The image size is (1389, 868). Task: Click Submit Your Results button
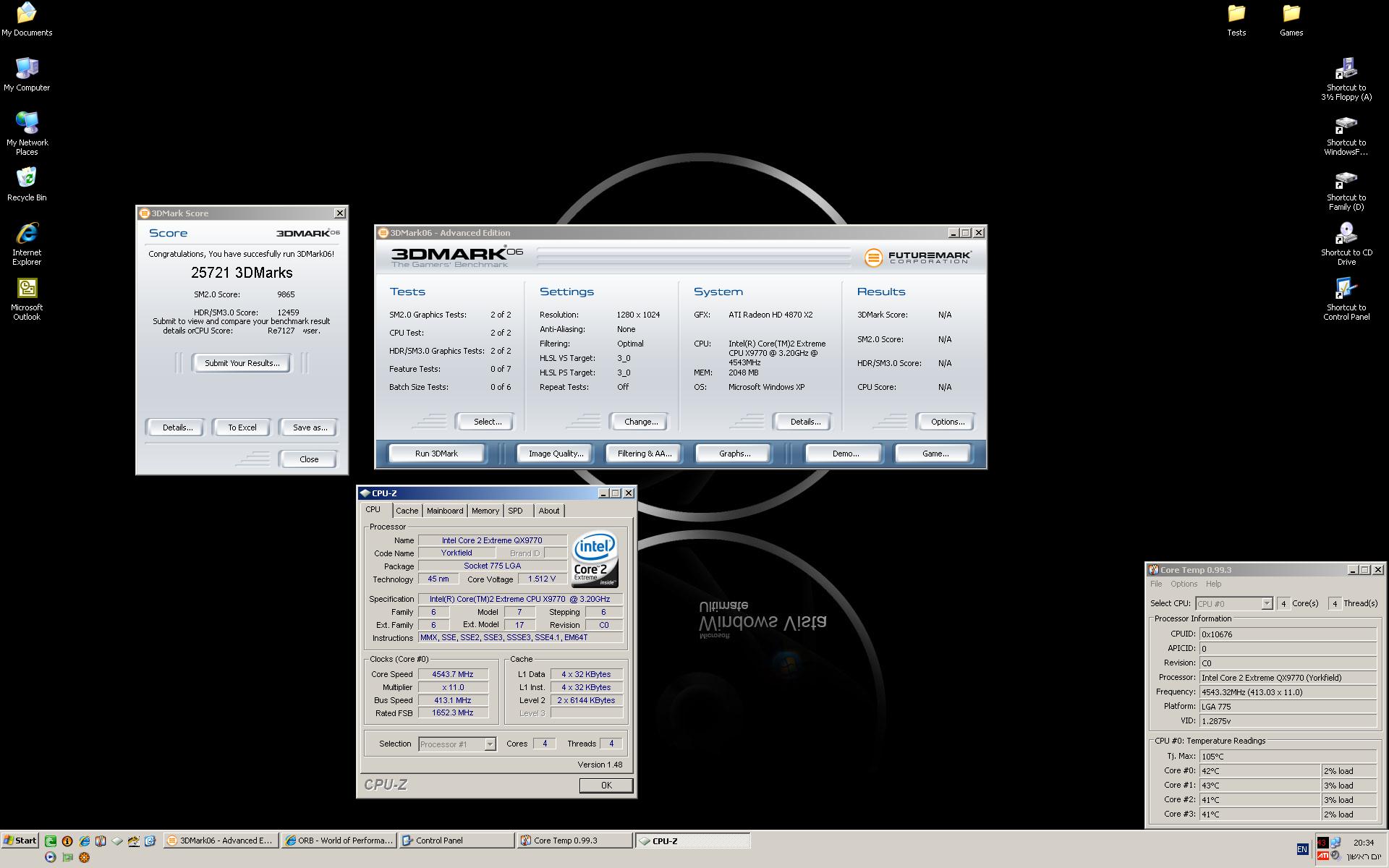click(242, 363)
